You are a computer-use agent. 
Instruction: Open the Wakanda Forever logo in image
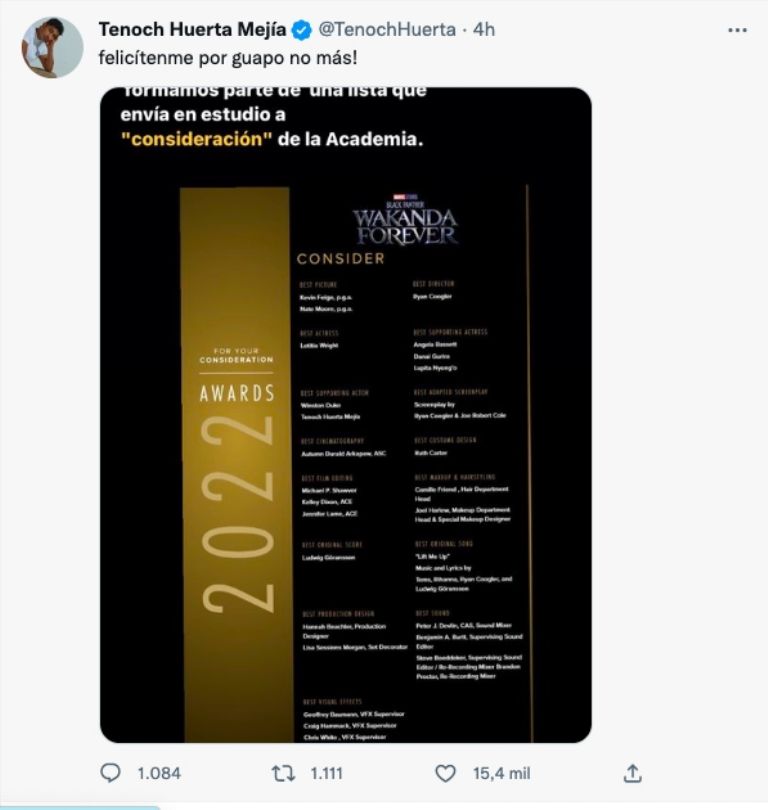tap(405, 222)
